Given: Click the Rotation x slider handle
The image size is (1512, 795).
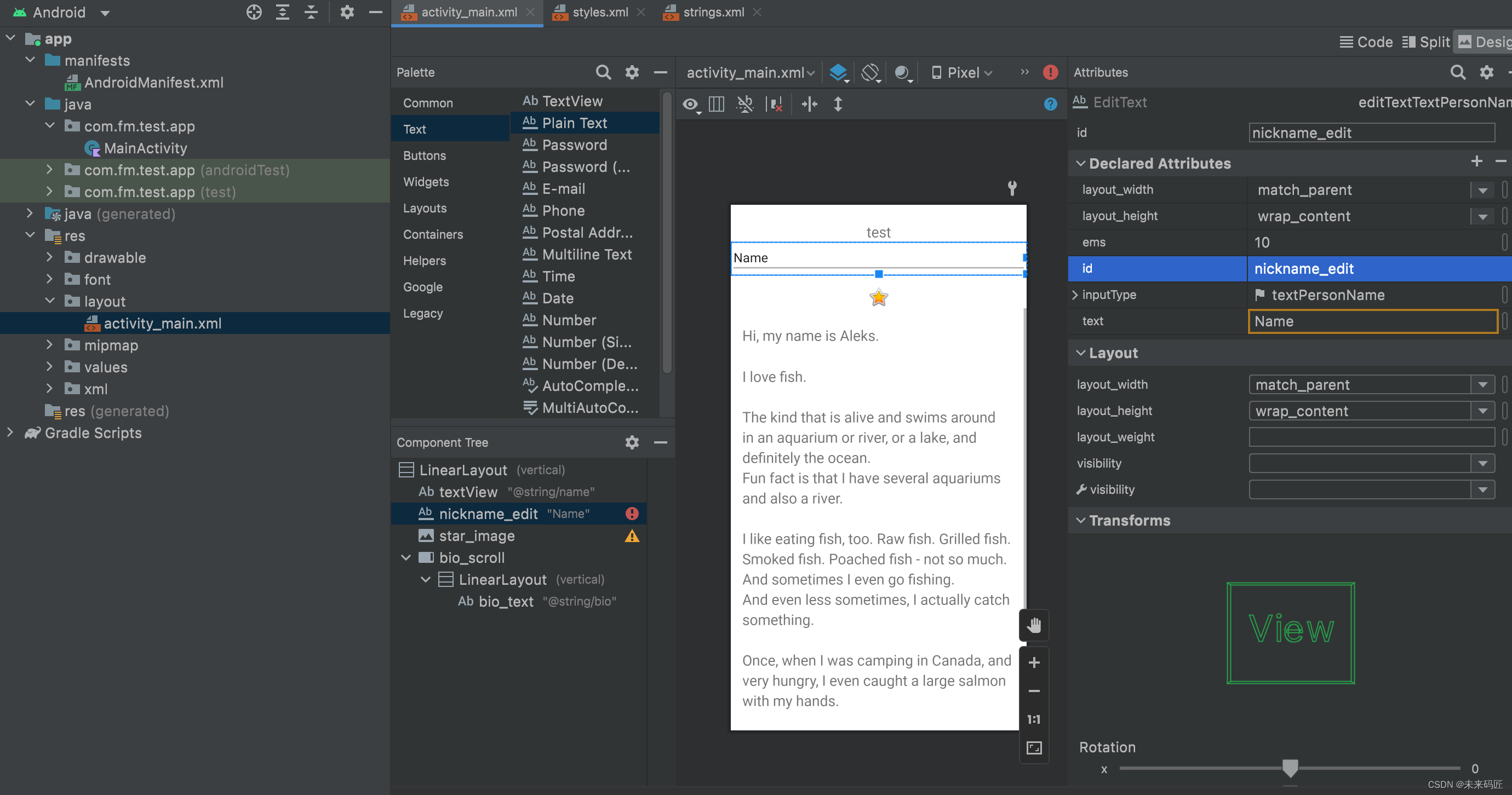Looking at the screenshot, I should (1290, 768).
